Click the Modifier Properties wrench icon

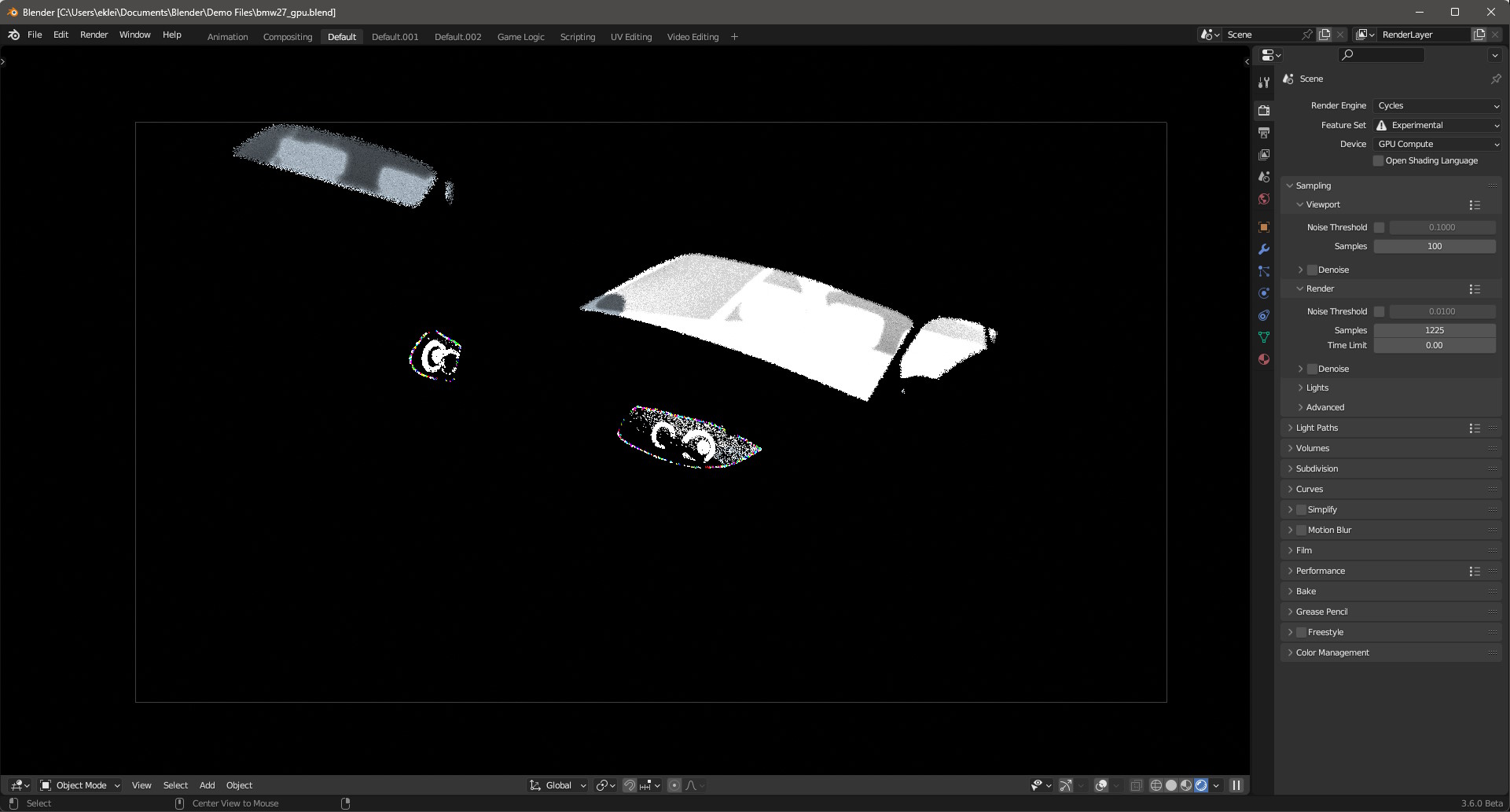tap(1264, 249)
